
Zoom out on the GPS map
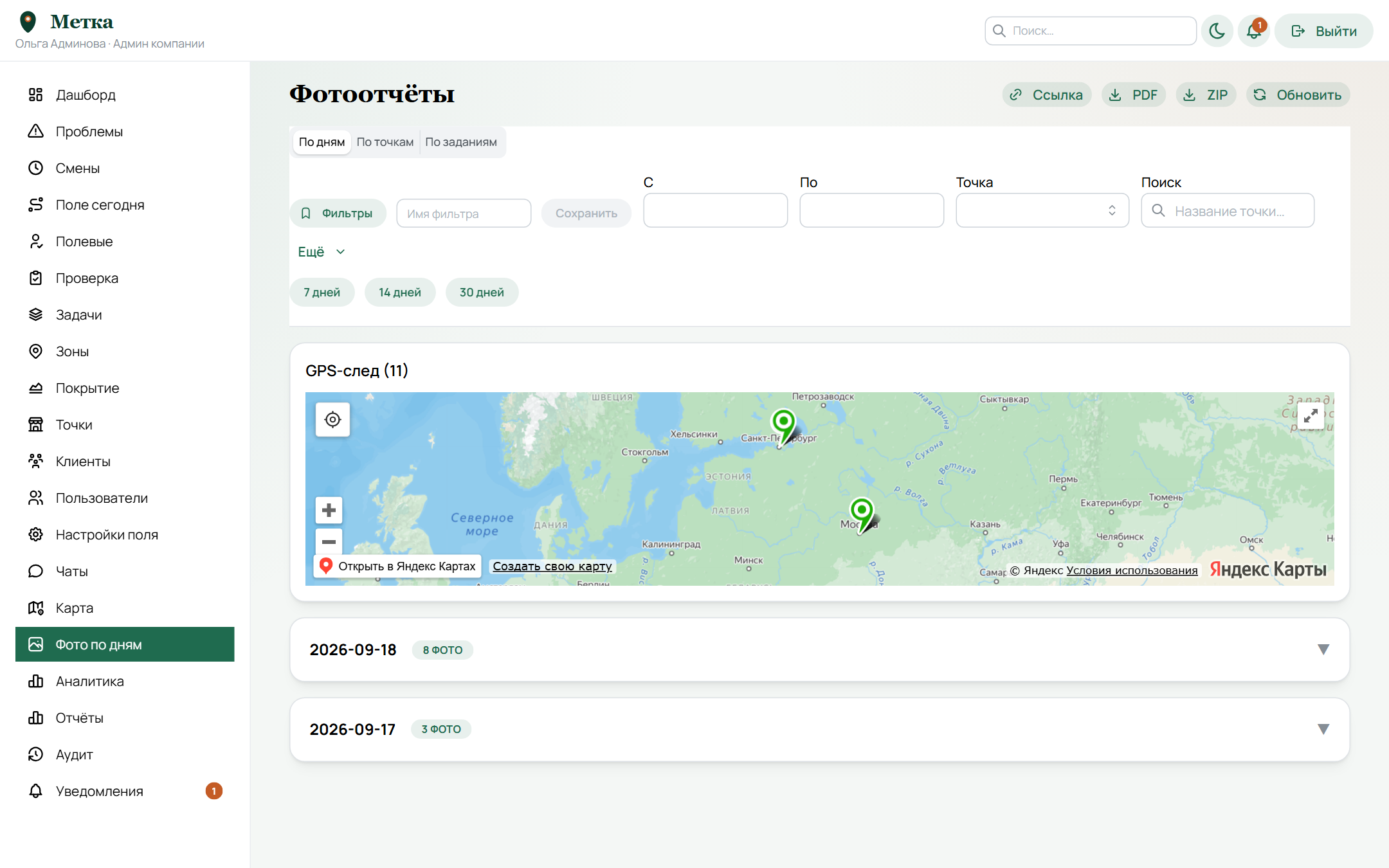329,541
